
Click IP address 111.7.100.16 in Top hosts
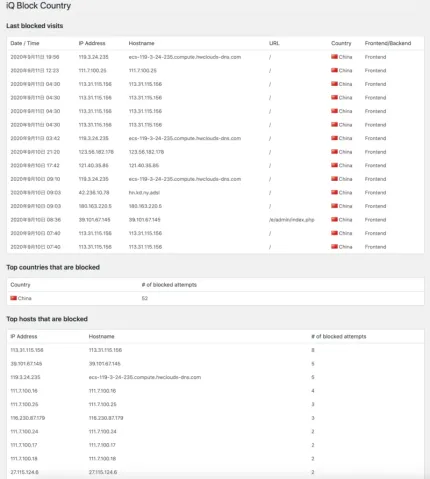tap(24, 391)
